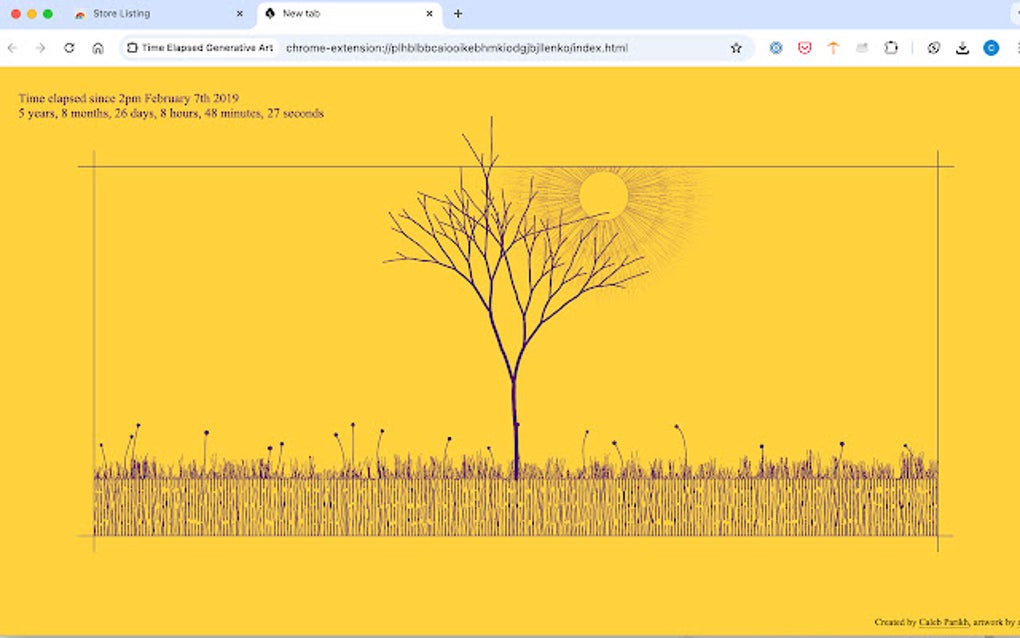Bookmark this page using the star icon
Image resolution: width=1020 pixels, height=638 pixels.
click(x=737, y=47)
